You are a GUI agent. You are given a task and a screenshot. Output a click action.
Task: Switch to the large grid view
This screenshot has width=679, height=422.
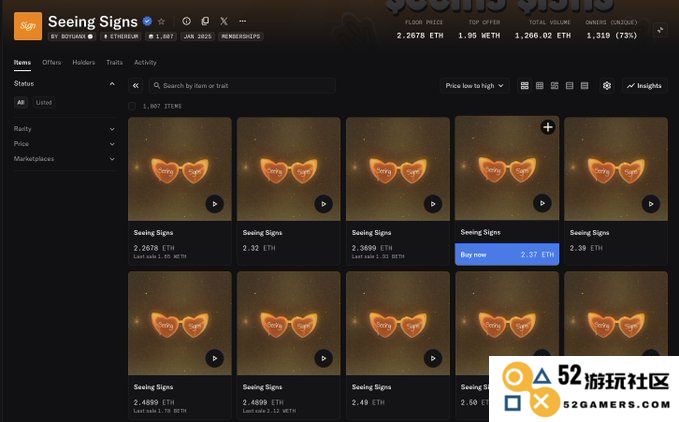[x=524, y=86]
